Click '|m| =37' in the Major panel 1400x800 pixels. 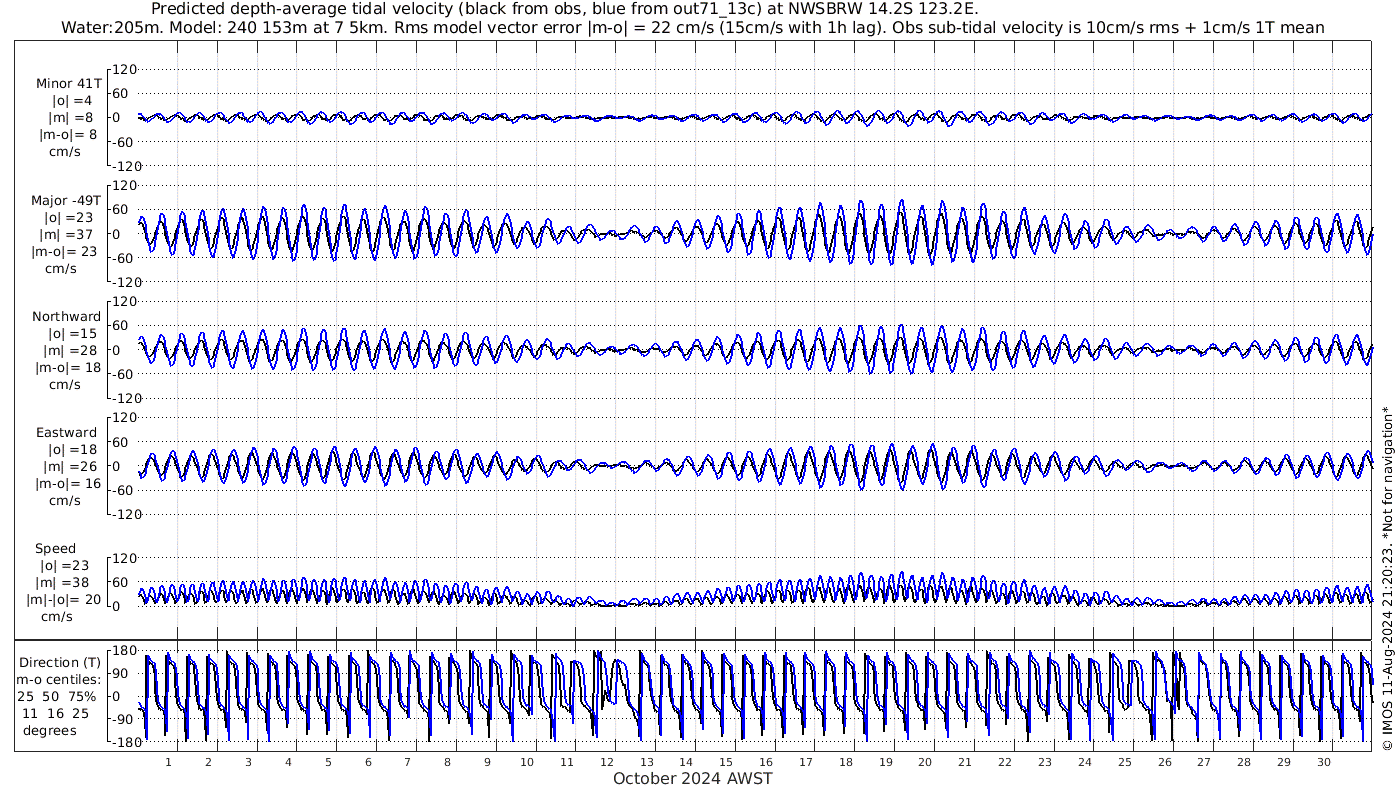click(68, 235)
